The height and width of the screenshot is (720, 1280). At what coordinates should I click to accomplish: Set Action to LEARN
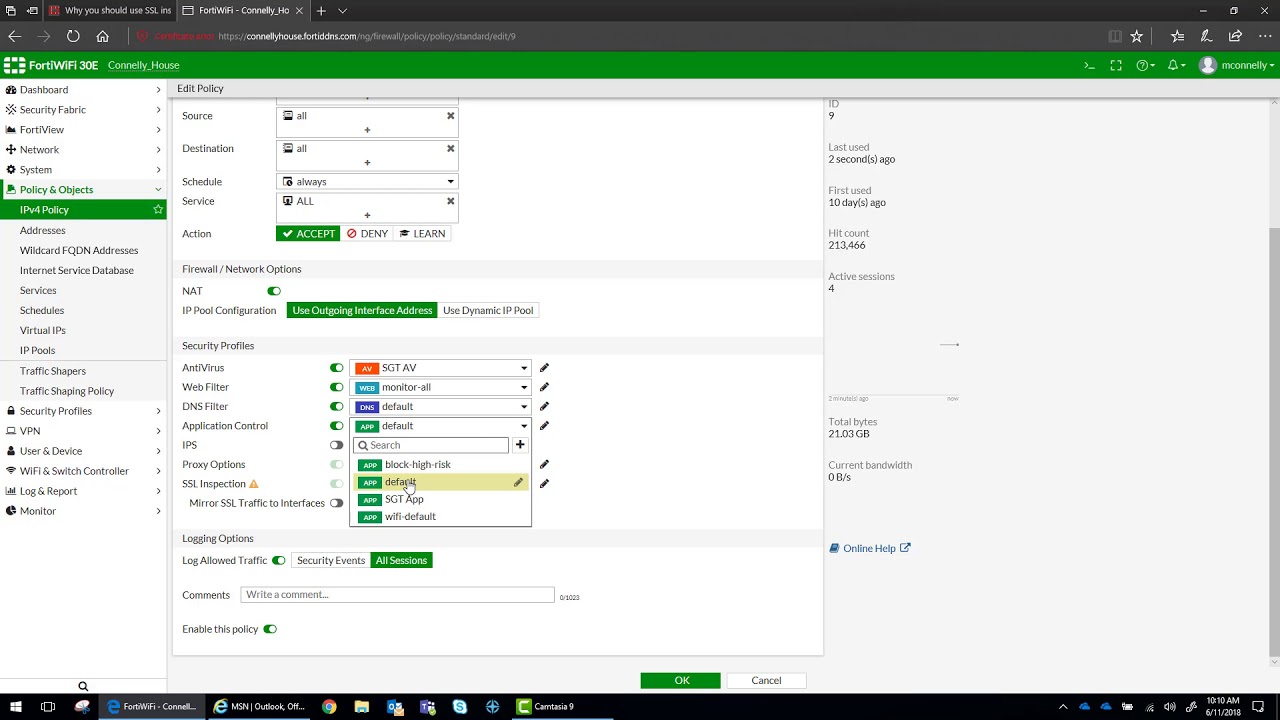pyautogui.click(x=422, y=233)
